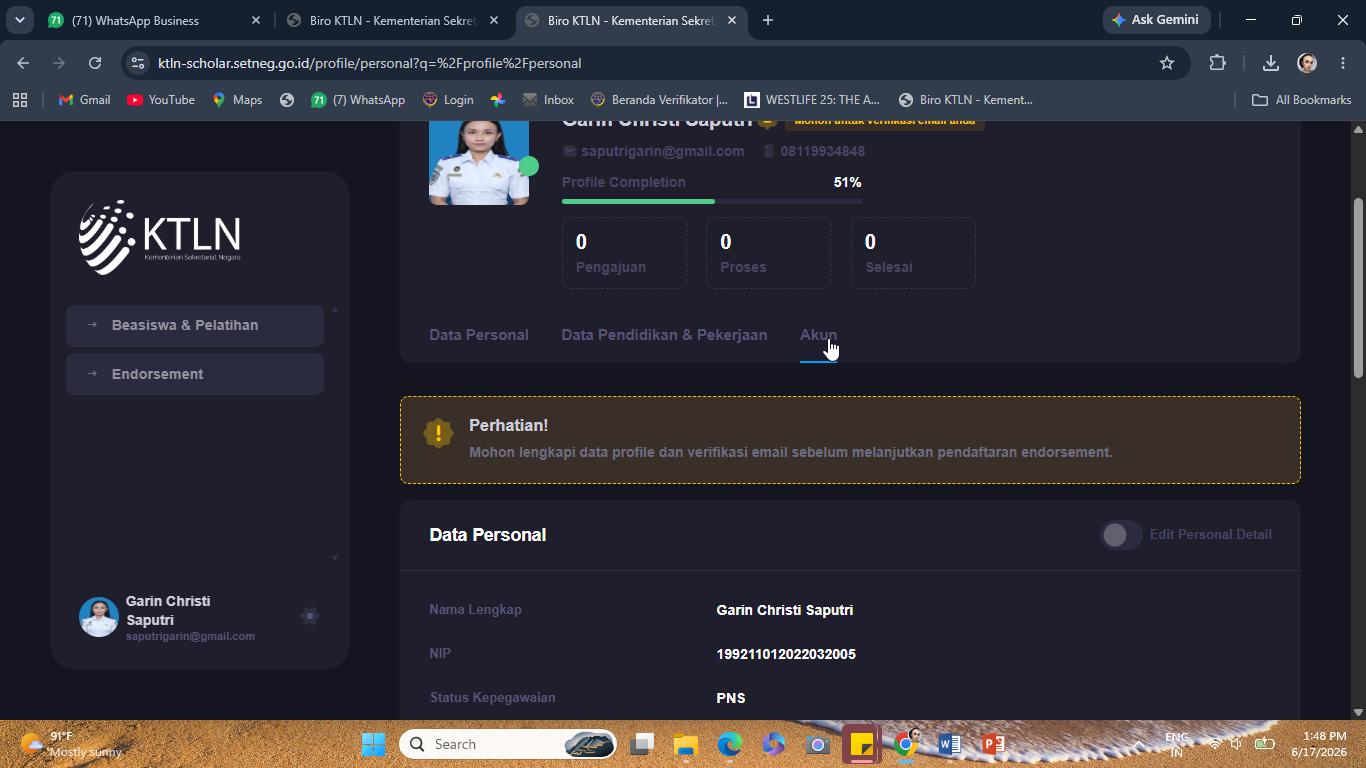
Task: Click NIP value 199211012022032005
Action: coord(786,654)
